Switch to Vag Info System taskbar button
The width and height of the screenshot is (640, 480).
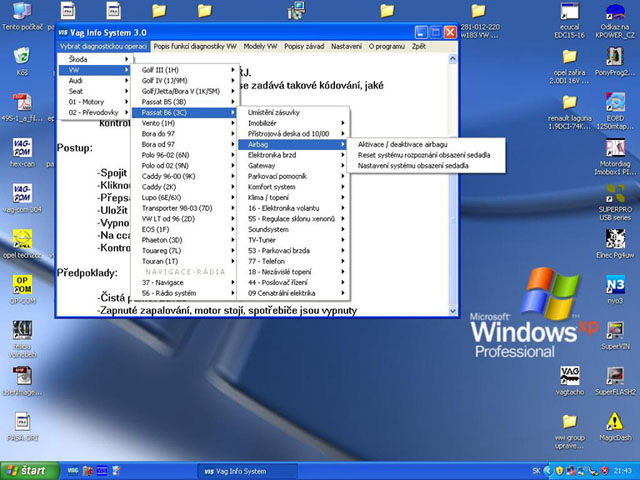pos(247,471)
